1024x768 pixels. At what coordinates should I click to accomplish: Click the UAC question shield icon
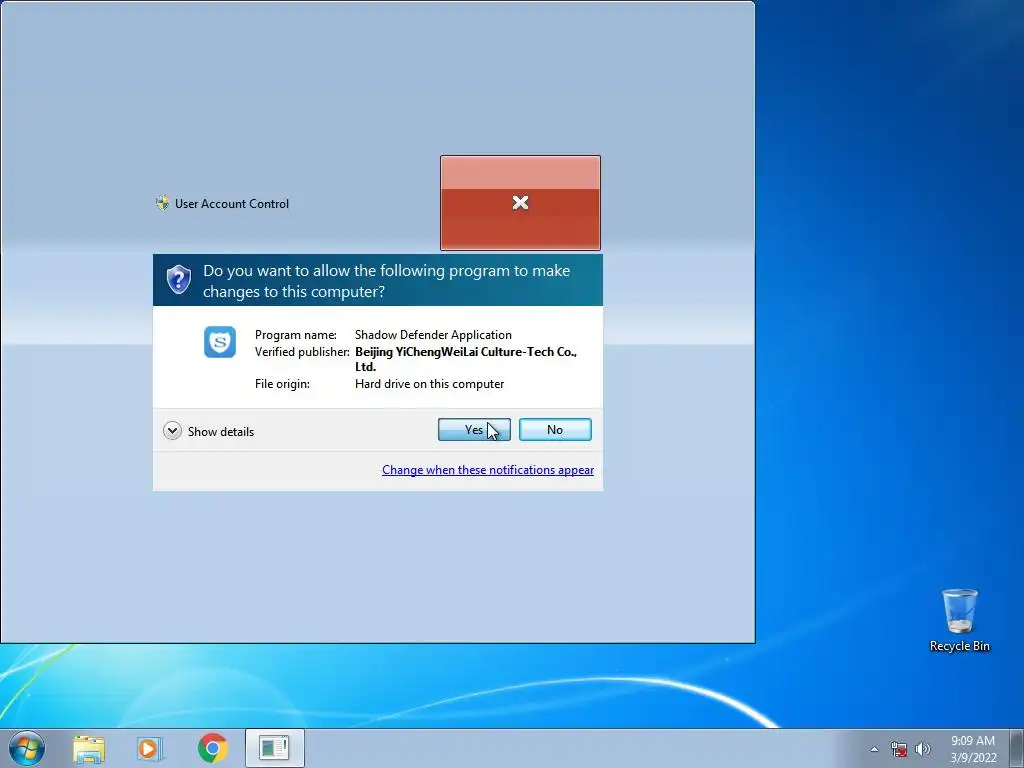[178, 280]
